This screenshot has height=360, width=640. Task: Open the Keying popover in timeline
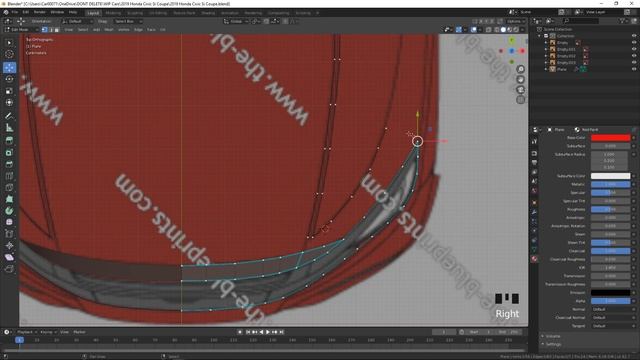pyautogui.click(x=48, y=332)
